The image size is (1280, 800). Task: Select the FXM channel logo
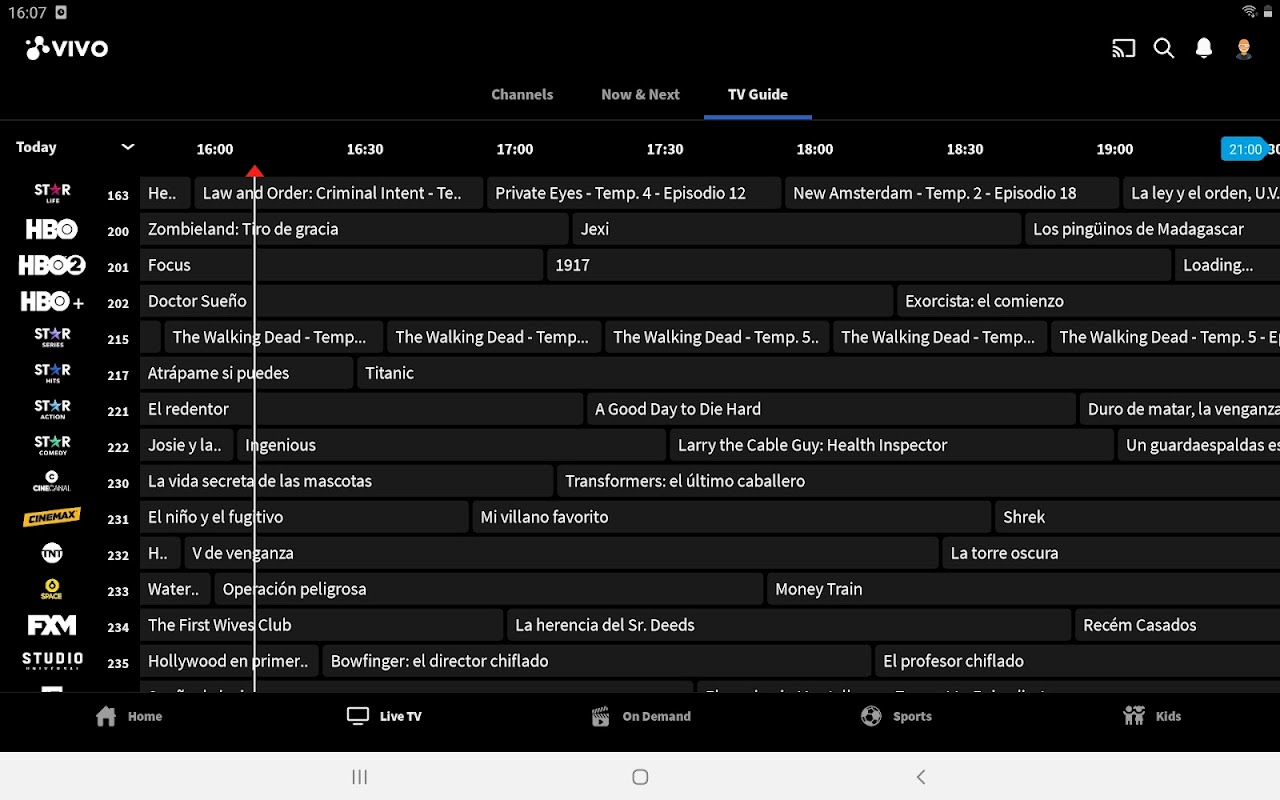[x=52, y=625]
